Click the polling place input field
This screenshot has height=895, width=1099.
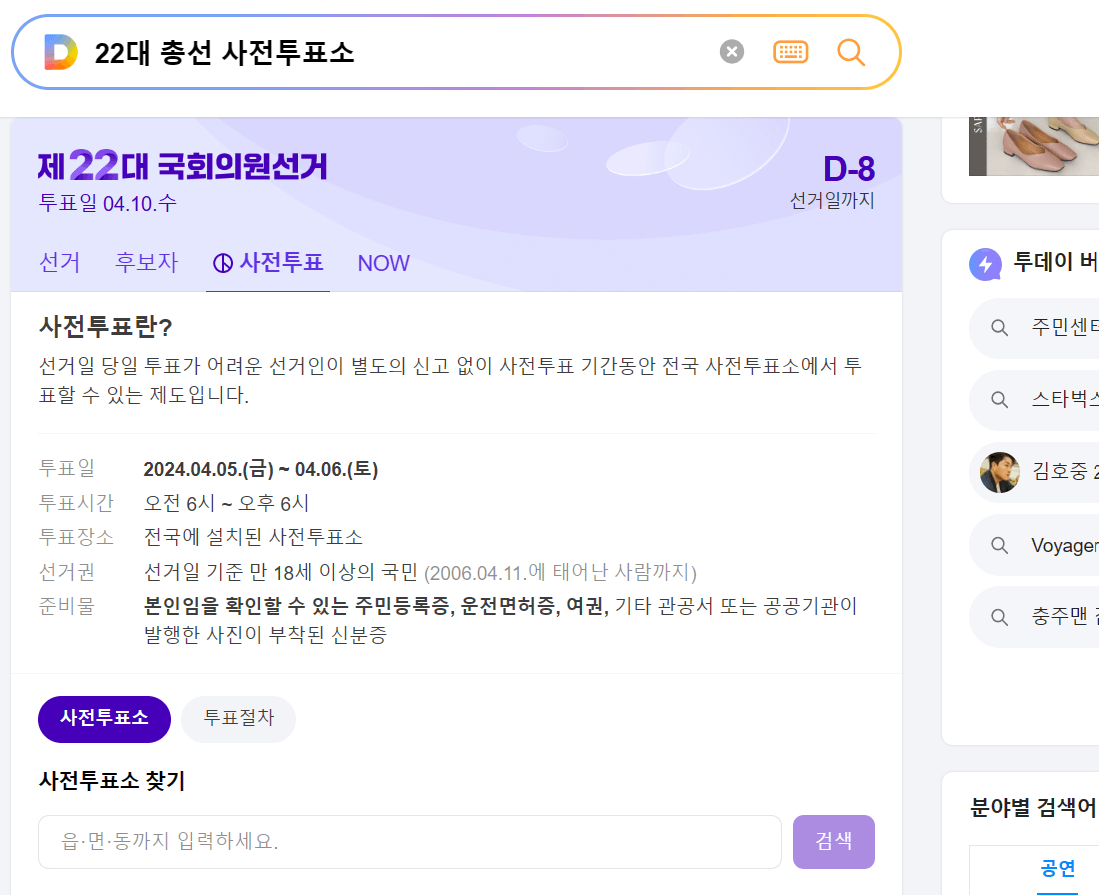[x=408, y=841]
